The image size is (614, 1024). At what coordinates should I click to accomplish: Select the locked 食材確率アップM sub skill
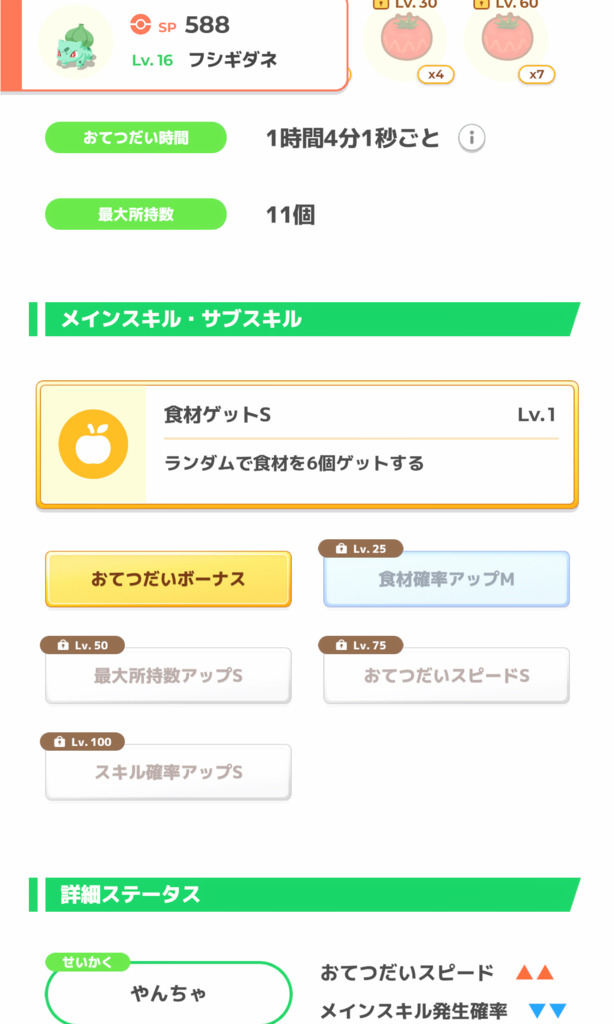point(446,579)
